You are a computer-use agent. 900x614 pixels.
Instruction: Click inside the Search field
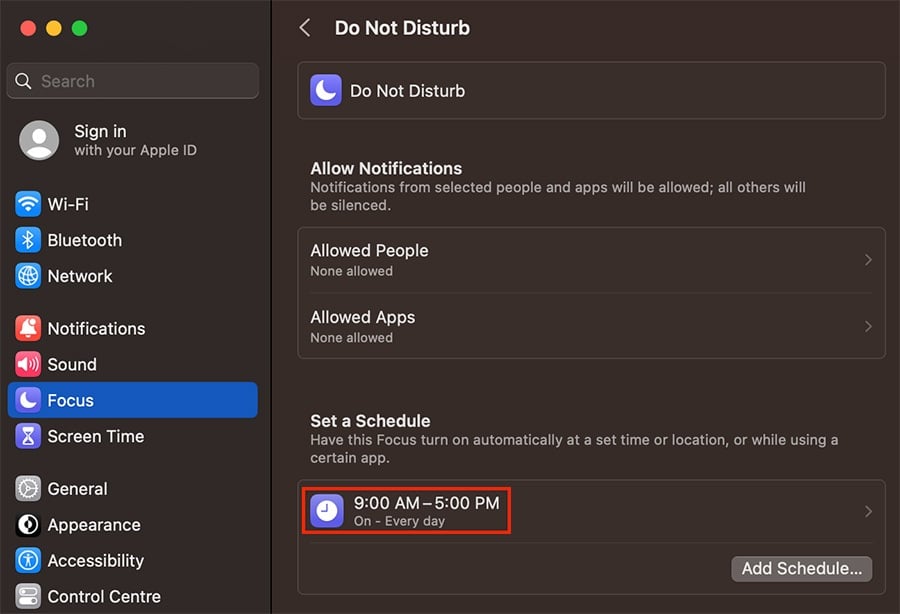point(131,81)
